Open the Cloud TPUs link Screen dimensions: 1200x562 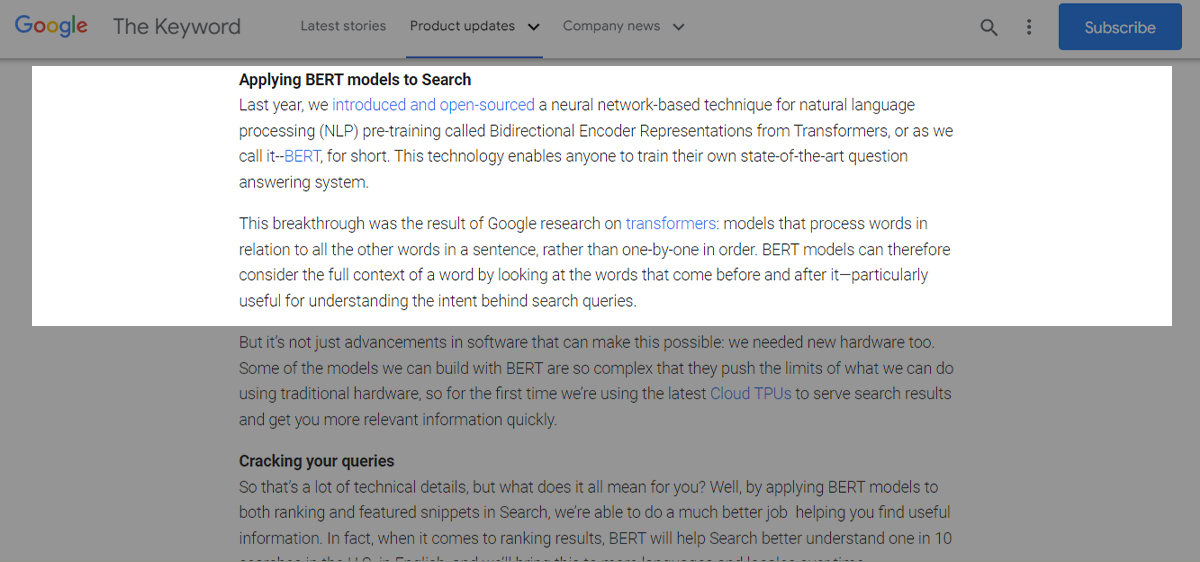[750, 394]
